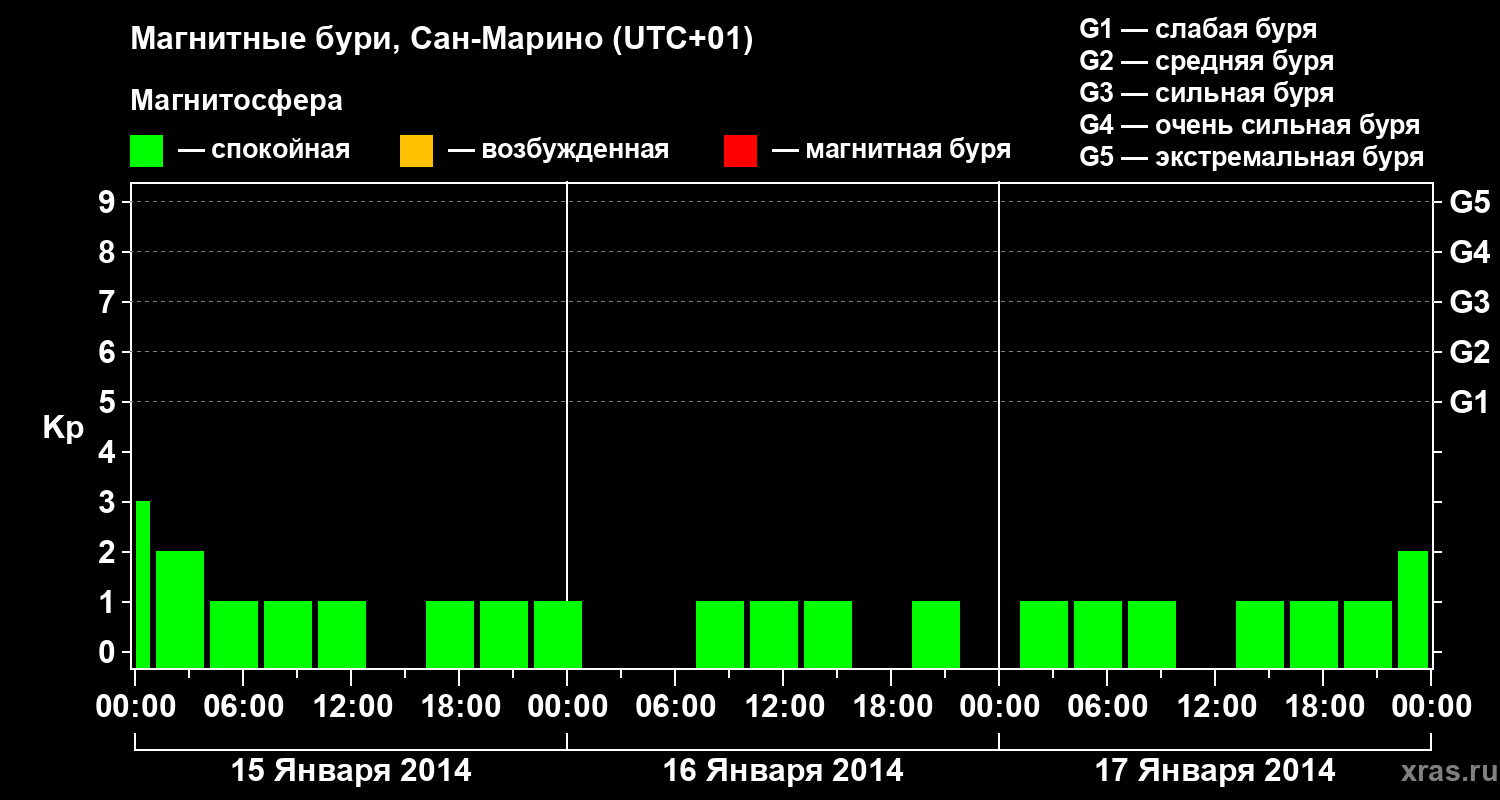Click the 'G5' label on the right axis

(1469, 202)
